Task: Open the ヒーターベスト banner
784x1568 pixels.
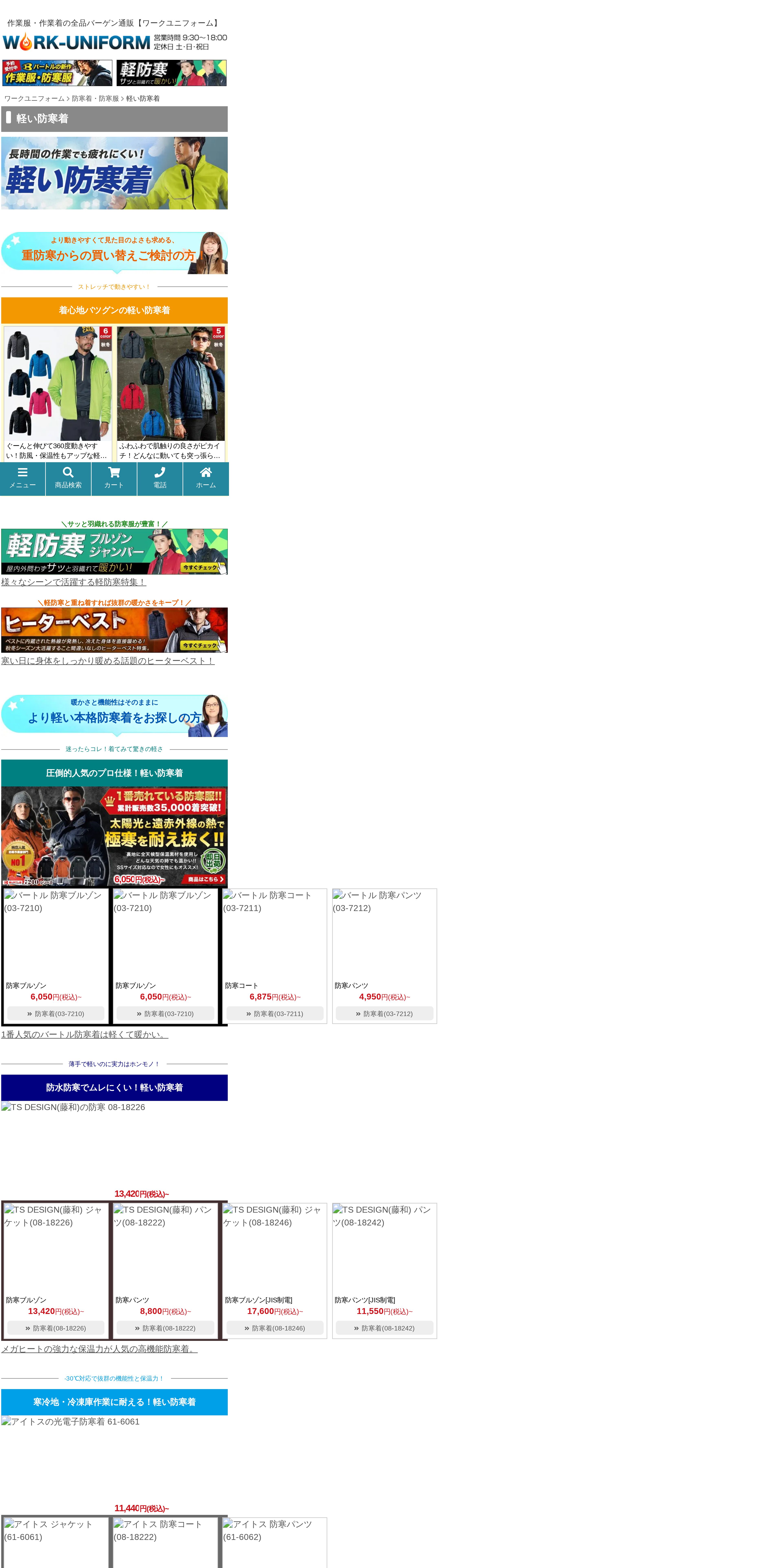Action: tap(114, 630)
